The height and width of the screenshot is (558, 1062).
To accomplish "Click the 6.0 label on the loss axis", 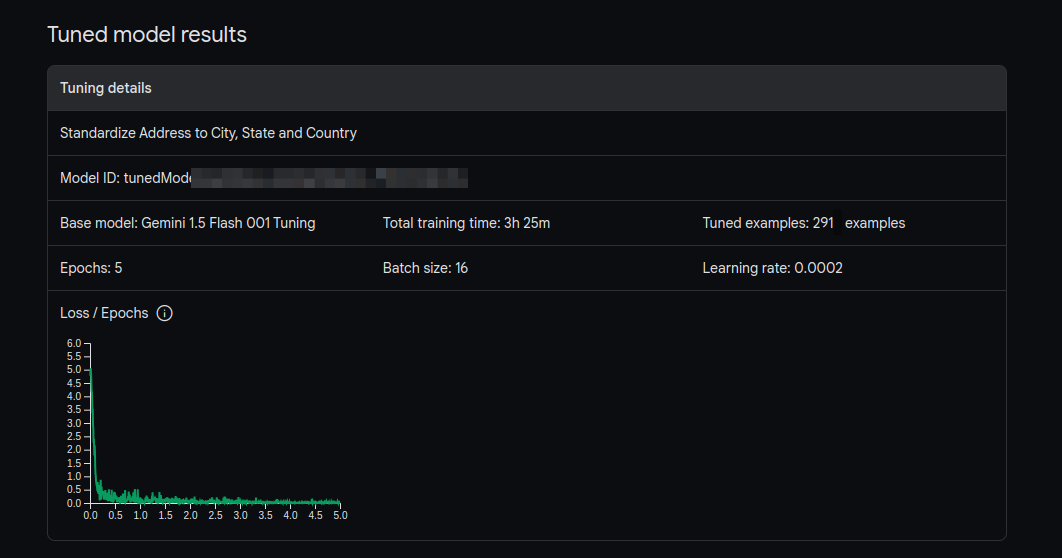I will pyautogui.click(x=74, y=343).
